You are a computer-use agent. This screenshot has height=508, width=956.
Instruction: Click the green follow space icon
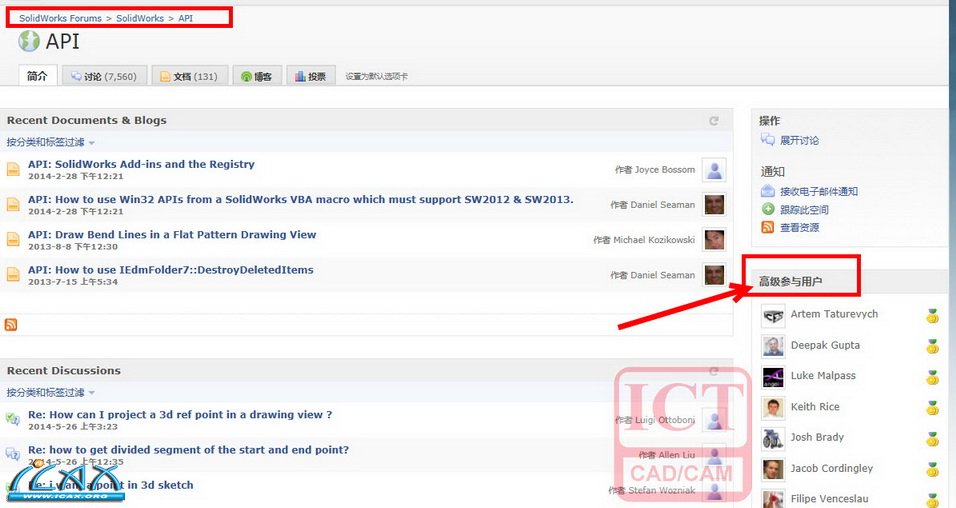coord(768,209)
